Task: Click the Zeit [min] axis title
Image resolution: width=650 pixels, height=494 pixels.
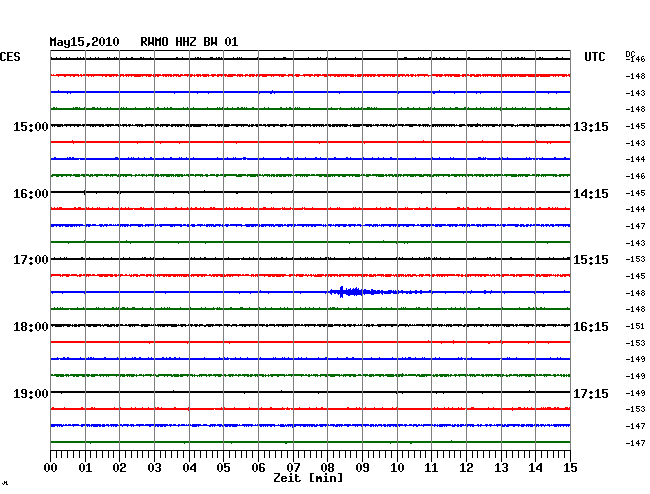Action: click(308, 478)
